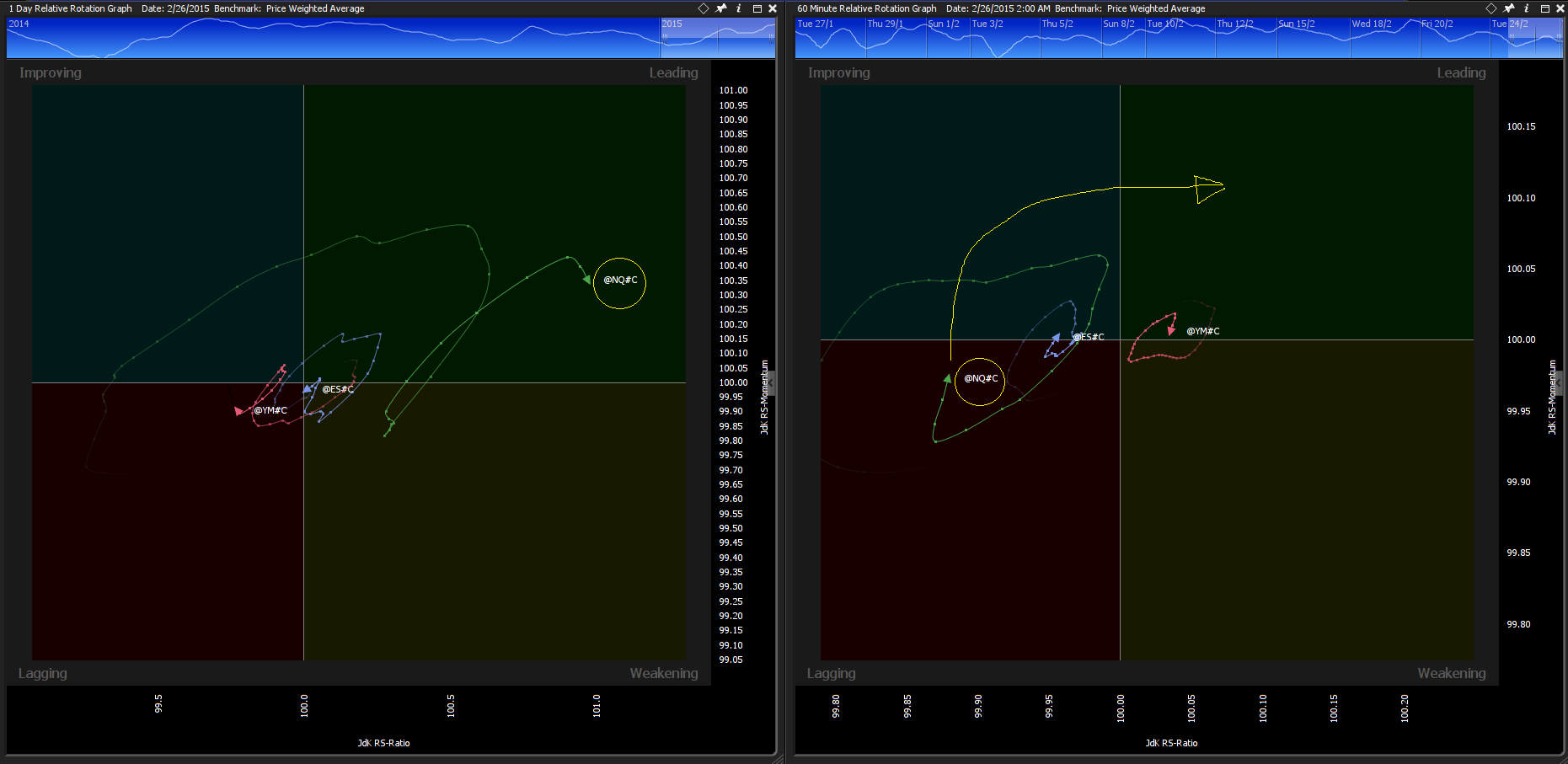Select Sun 15/2 on the 60 Minute timeline
Screen dimensions: 1568x764
1297,24
